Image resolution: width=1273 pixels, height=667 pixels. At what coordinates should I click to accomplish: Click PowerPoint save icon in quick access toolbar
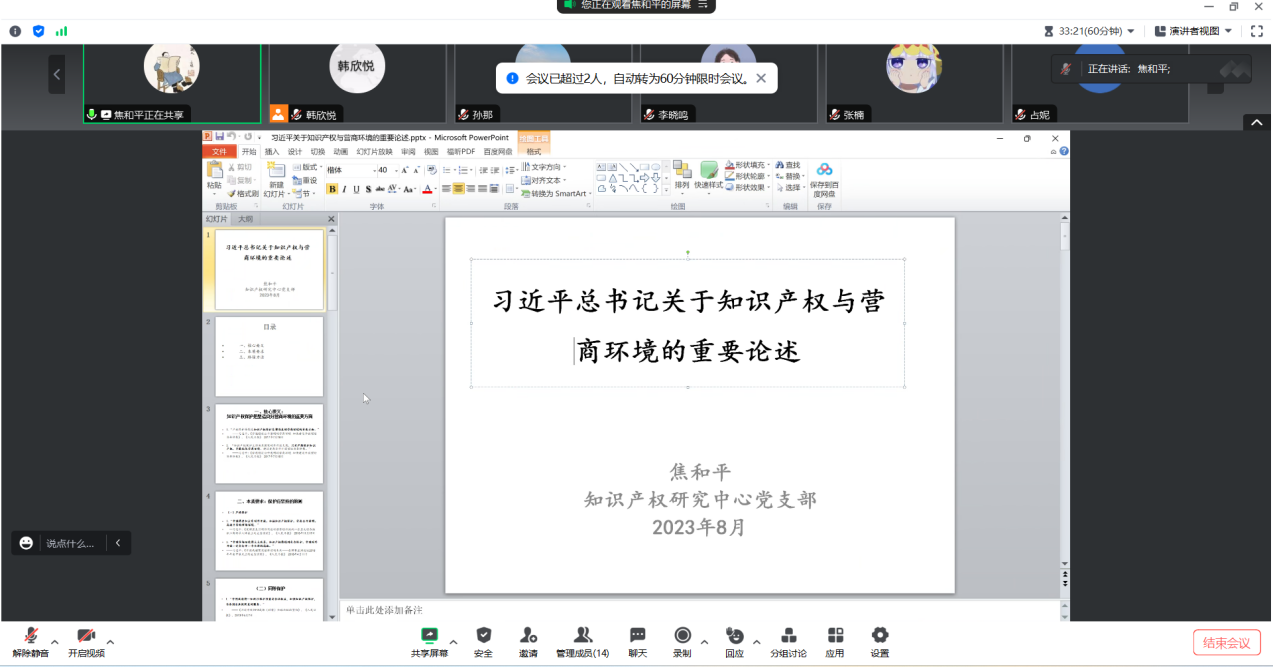coord(220,137)
